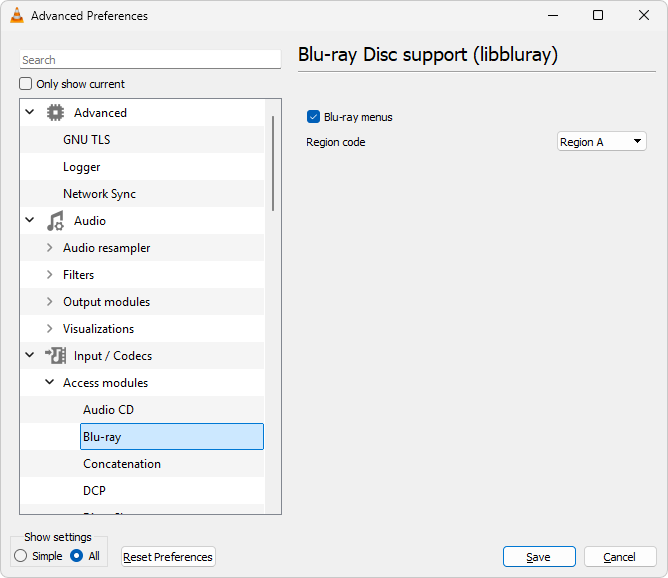Click the Reset Preferences button
The image size is (668, 578).
168,557
